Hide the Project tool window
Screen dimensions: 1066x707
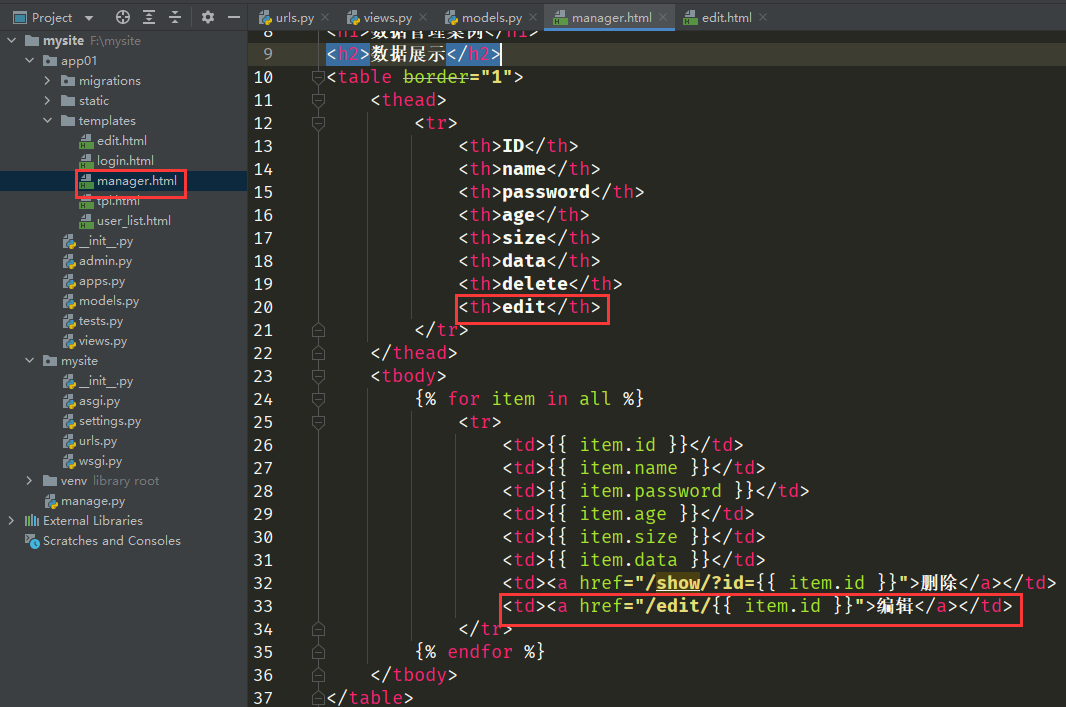pos(233,17)
